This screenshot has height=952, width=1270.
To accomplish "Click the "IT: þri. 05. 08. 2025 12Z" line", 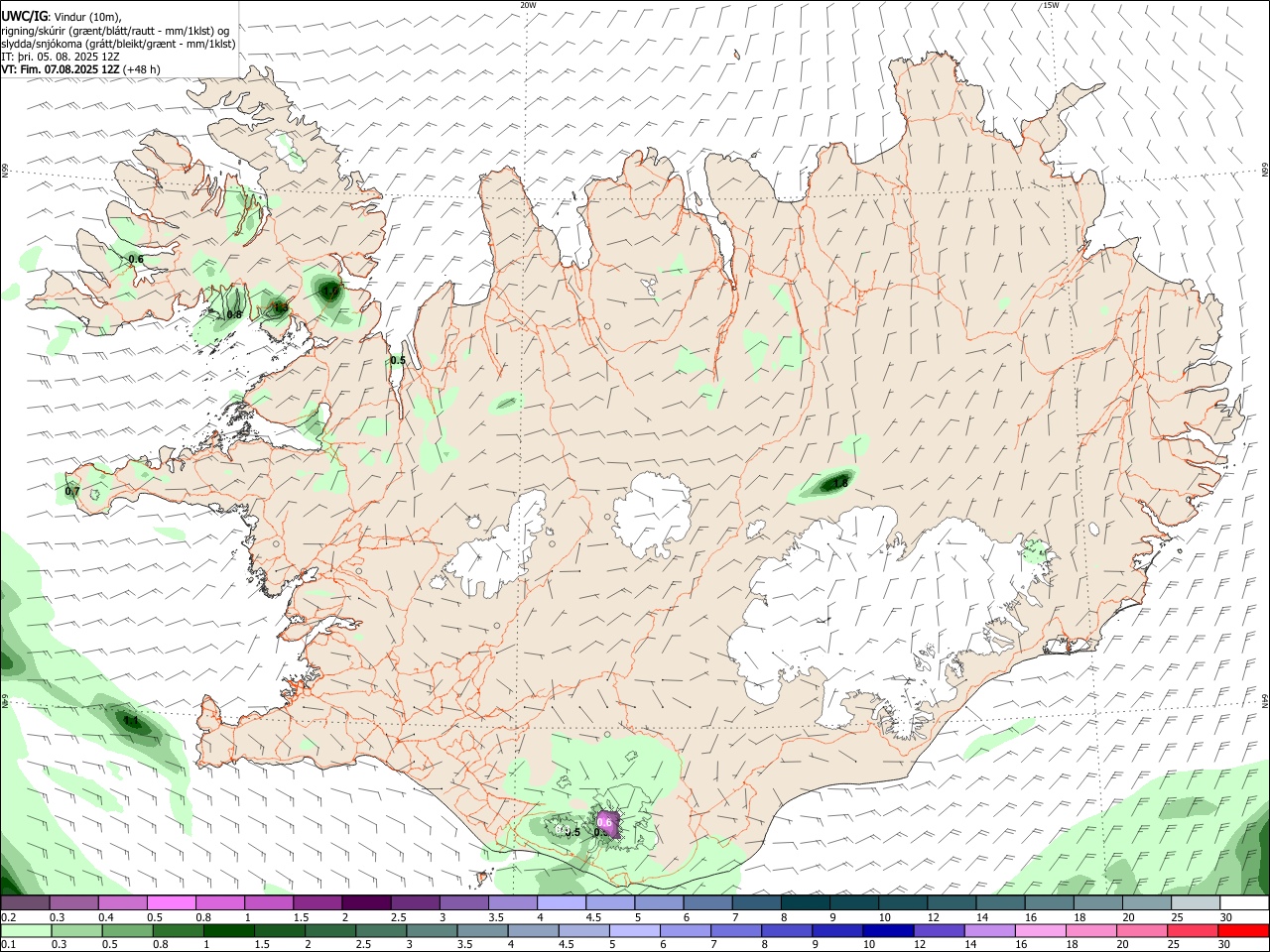I will coord(61,57).
